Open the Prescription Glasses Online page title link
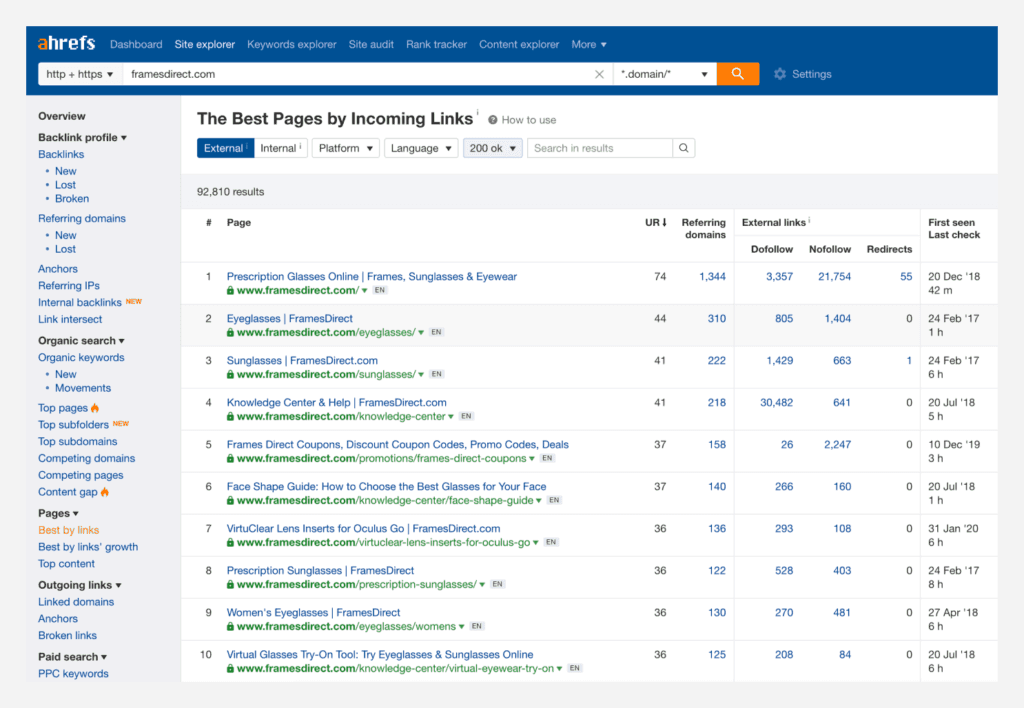 pyautogui.click(x=372, y=276)
